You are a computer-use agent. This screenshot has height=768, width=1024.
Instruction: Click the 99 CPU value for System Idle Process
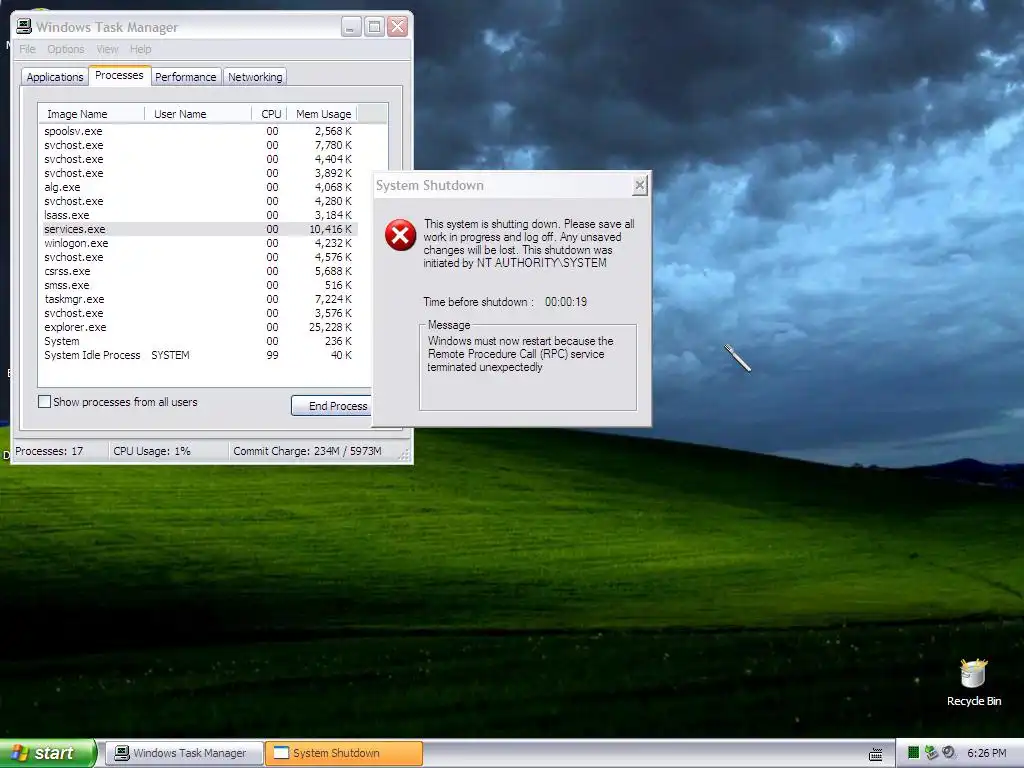272,355
